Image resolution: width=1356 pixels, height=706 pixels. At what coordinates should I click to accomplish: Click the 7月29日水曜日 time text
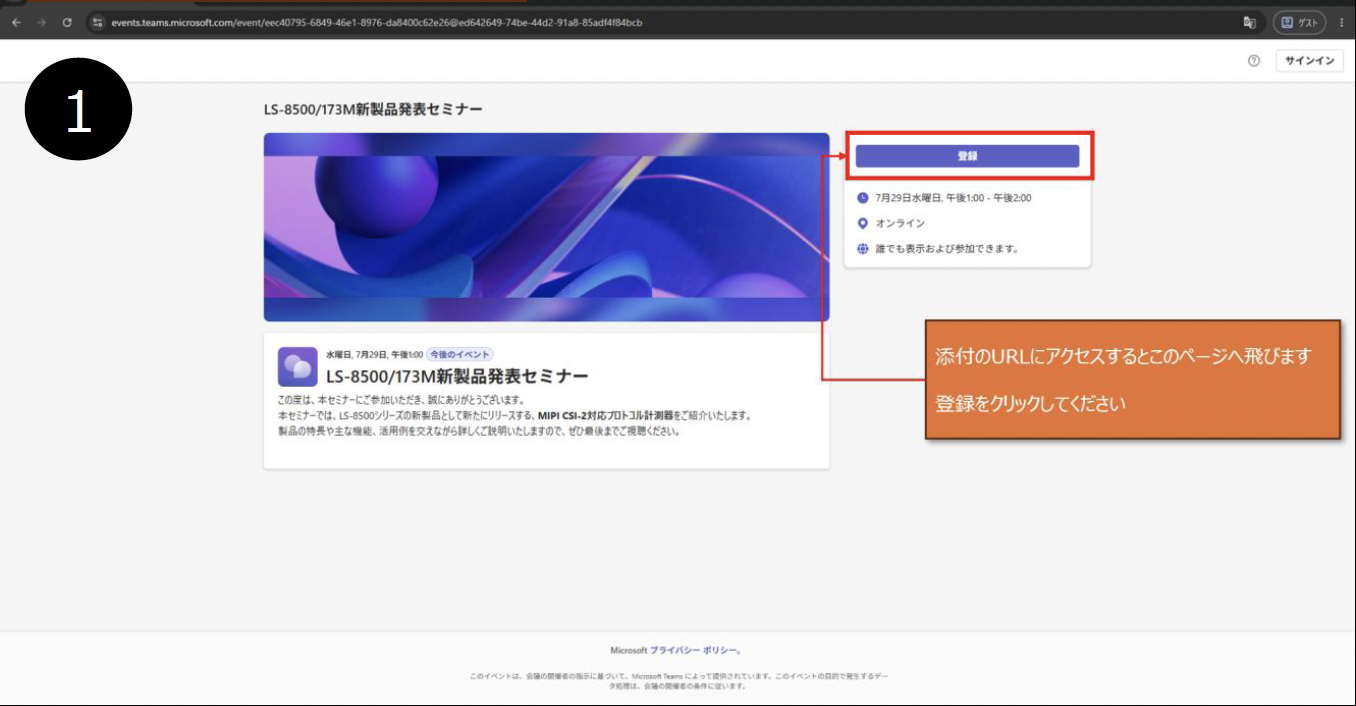pos(953,198)
